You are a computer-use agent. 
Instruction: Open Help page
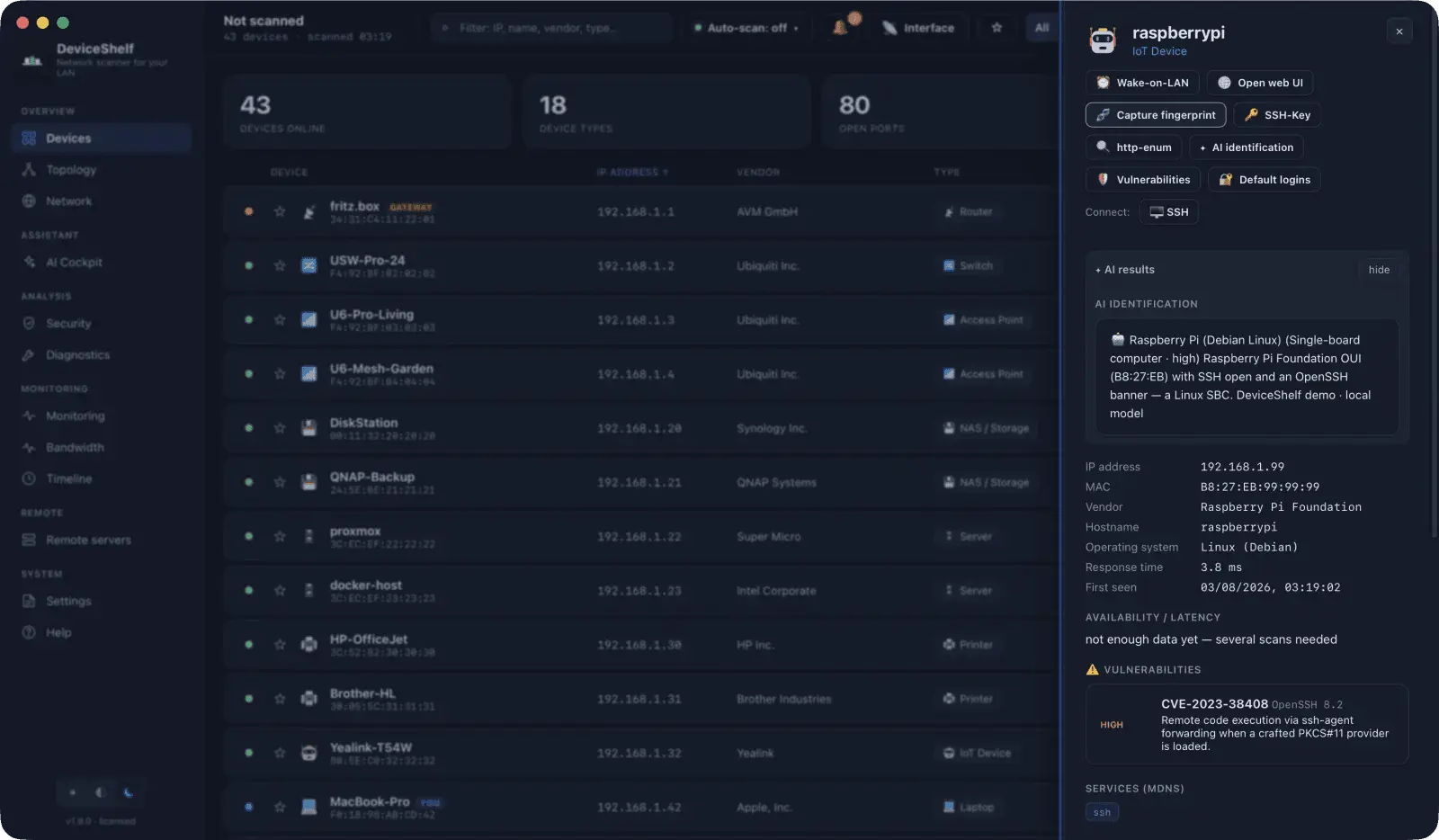[102, 633]
